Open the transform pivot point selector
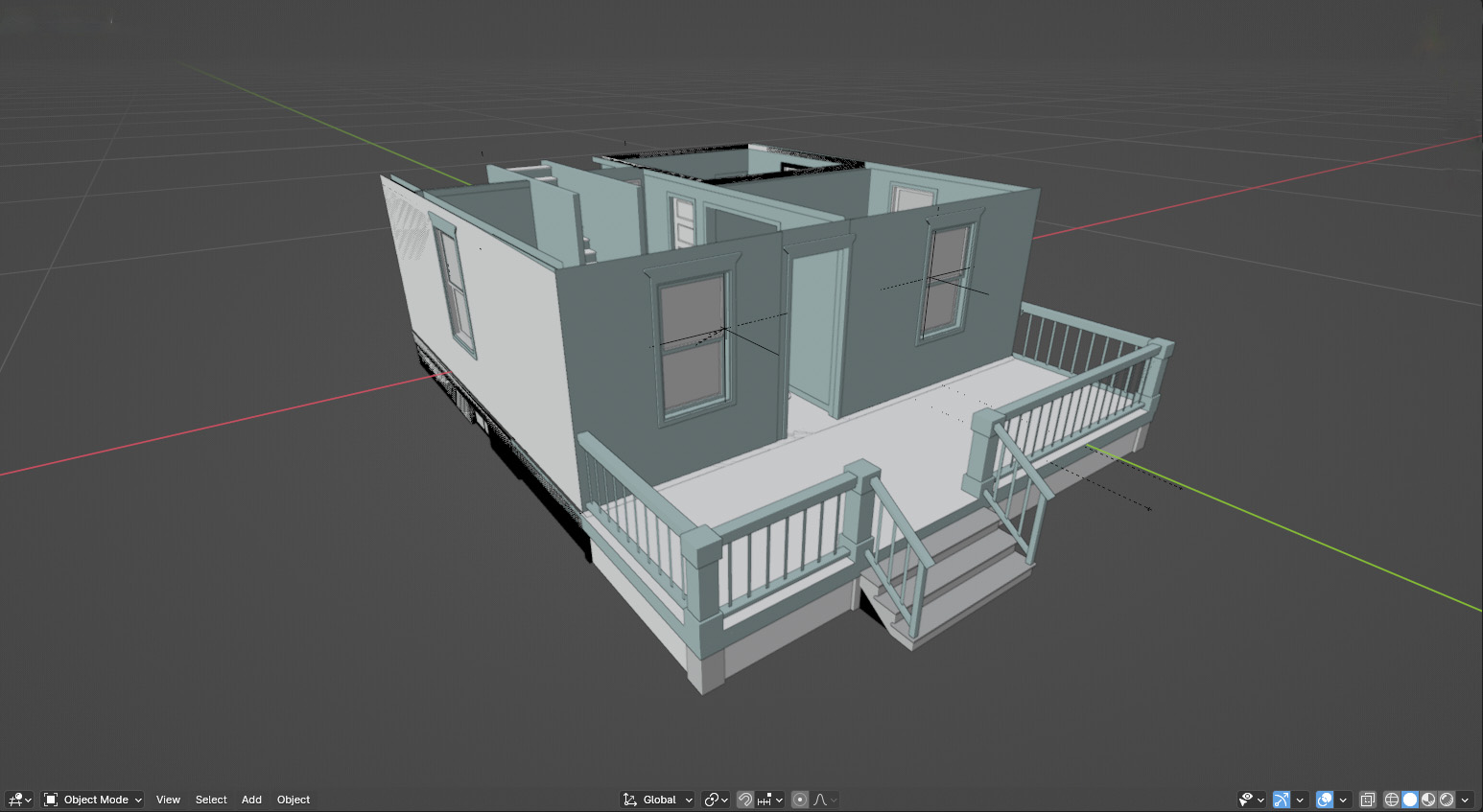Image resolution: width=1483 pixels, height=812 pixels. [x=716, y=800]
